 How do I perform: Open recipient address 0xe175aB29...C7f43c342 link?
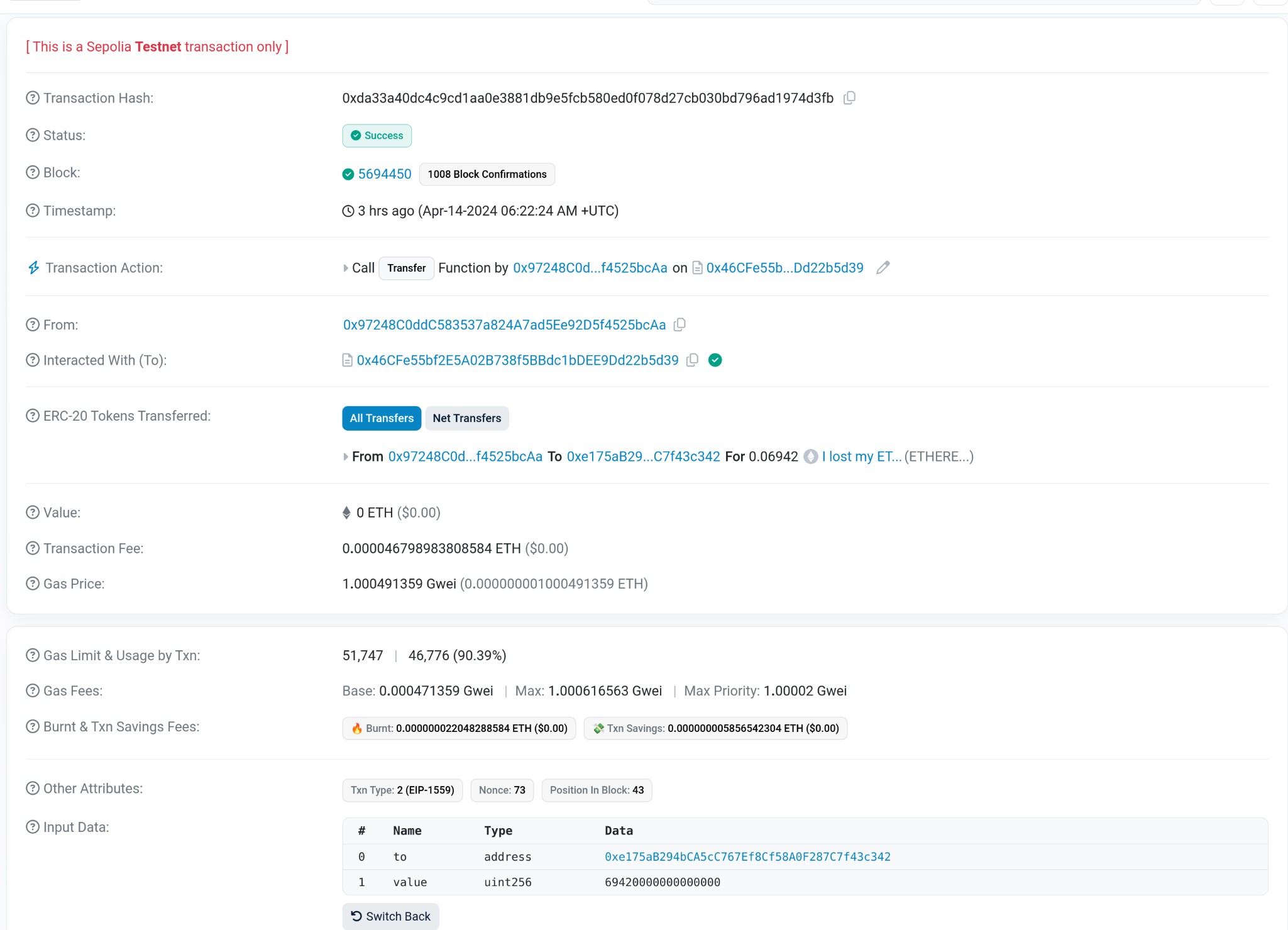643,457
